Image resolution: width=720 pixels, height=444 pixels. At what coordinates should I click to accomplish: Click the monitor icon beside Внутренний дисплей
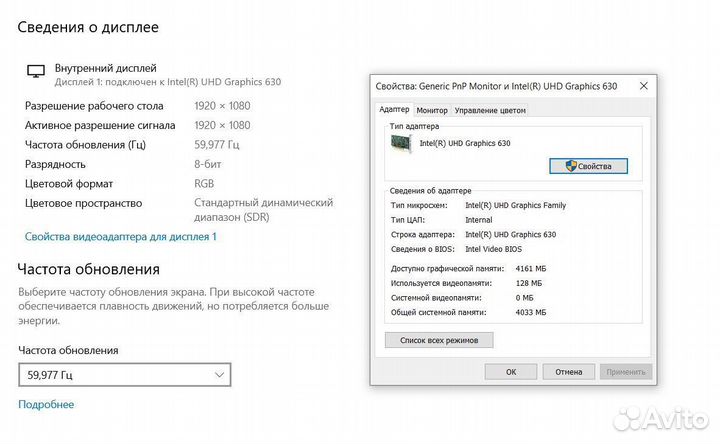coord(36,71)
